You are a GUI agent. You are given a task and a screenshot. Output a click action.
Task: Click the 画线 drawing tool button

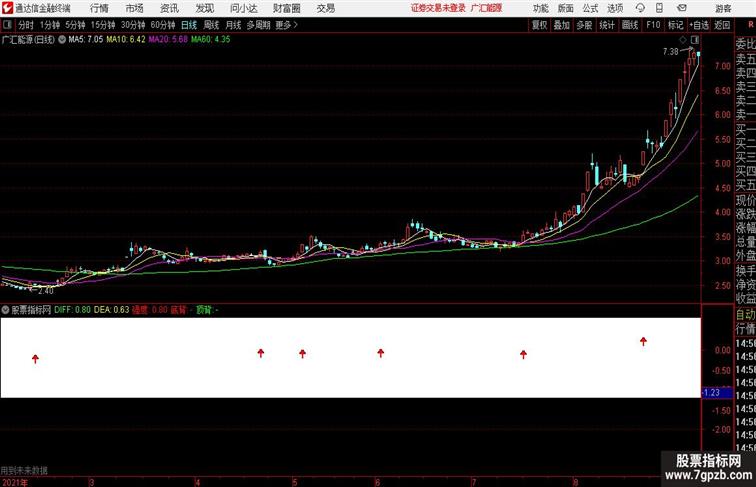point(630,25)
